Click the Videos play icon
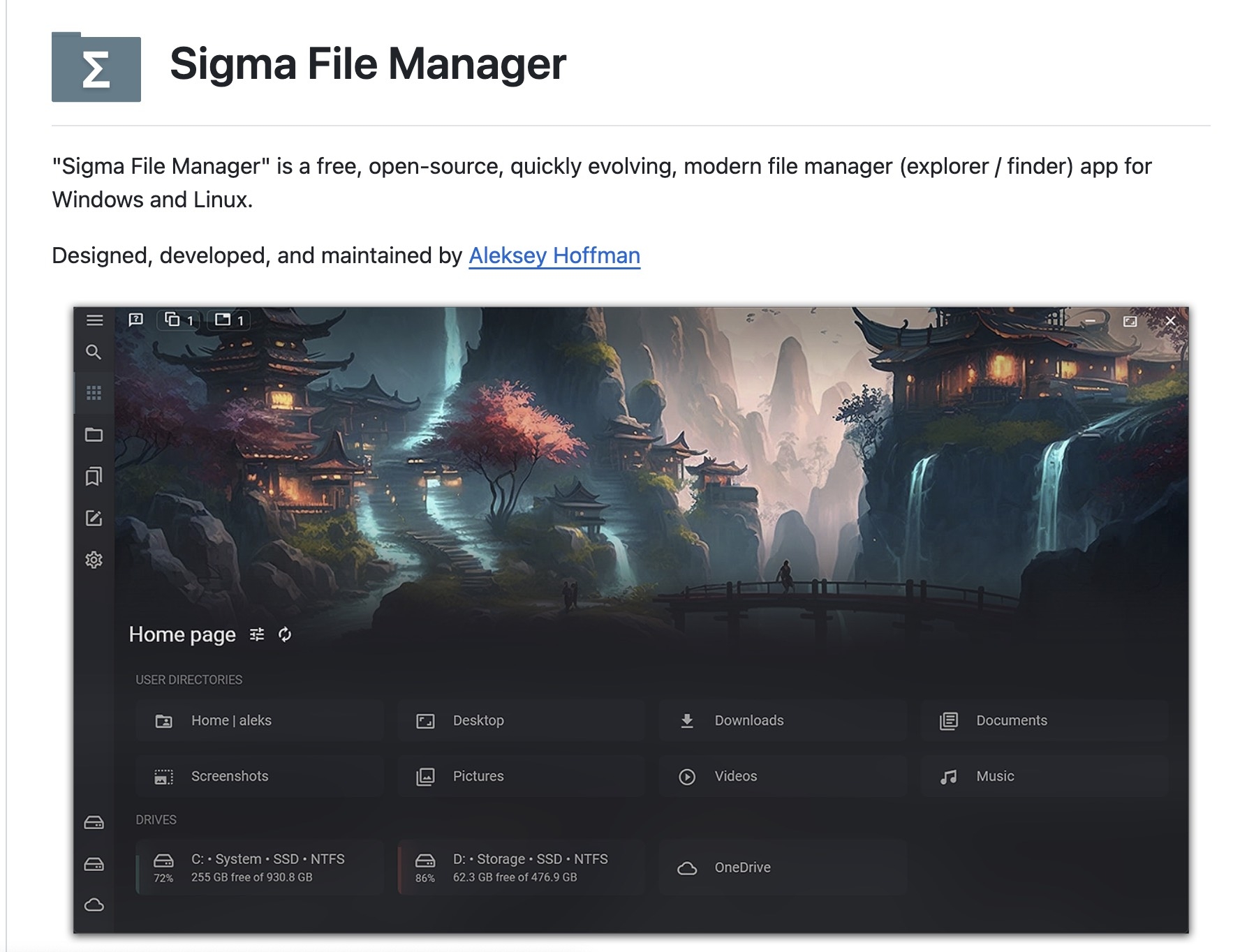This screenshot has width=1240, height=952. (x=687, y=777)
